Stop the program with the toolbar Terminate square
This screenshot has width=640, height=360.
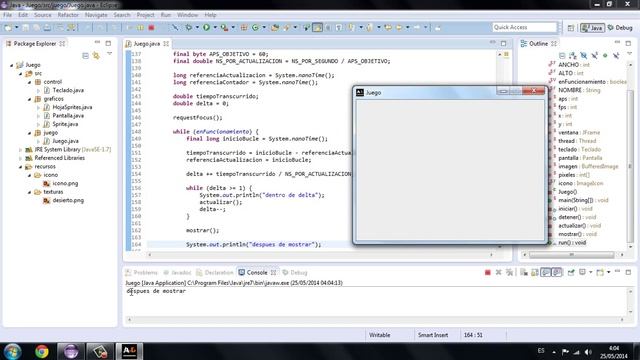coord(151,27)
